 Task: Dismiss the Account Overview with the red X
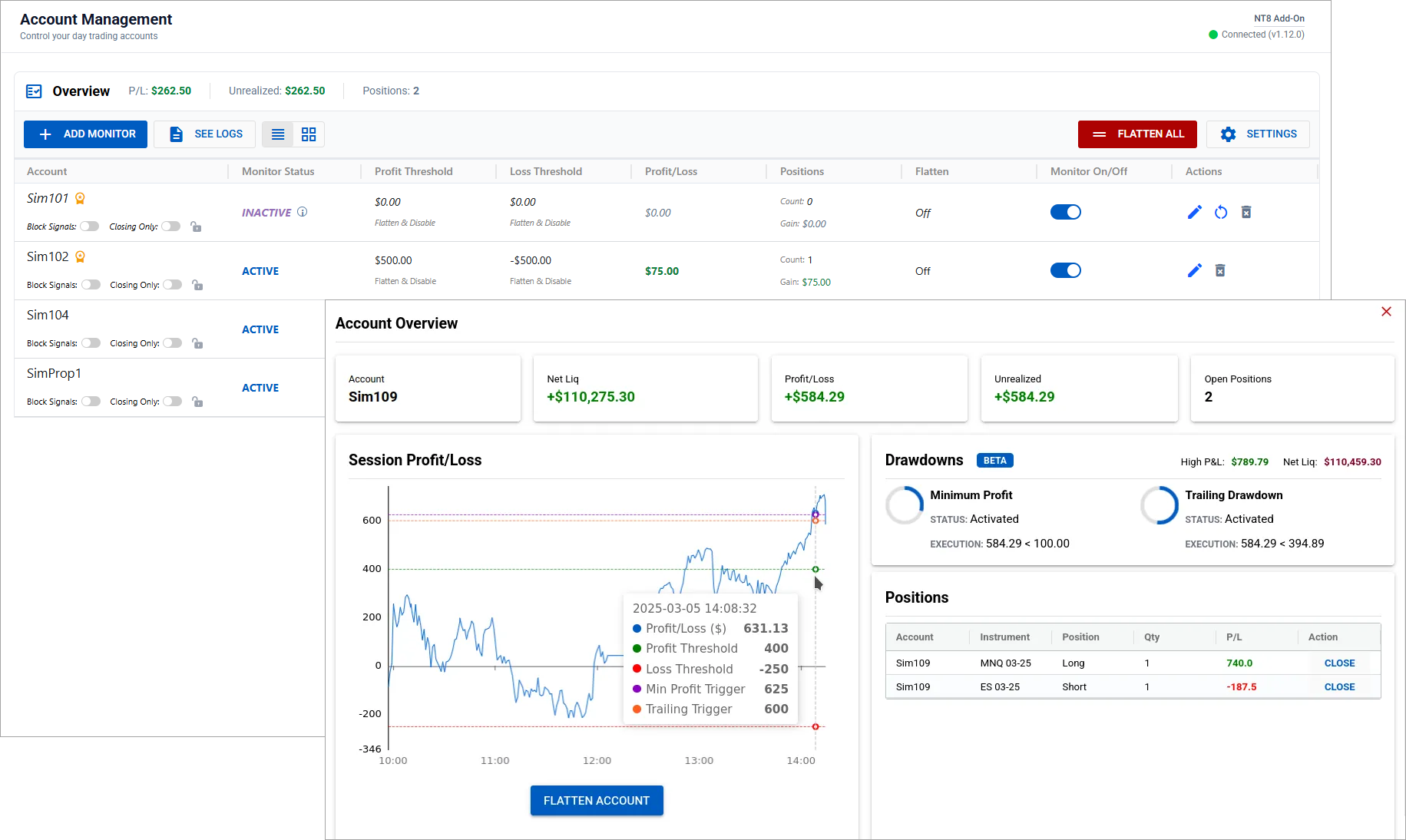click(1386, 312)
